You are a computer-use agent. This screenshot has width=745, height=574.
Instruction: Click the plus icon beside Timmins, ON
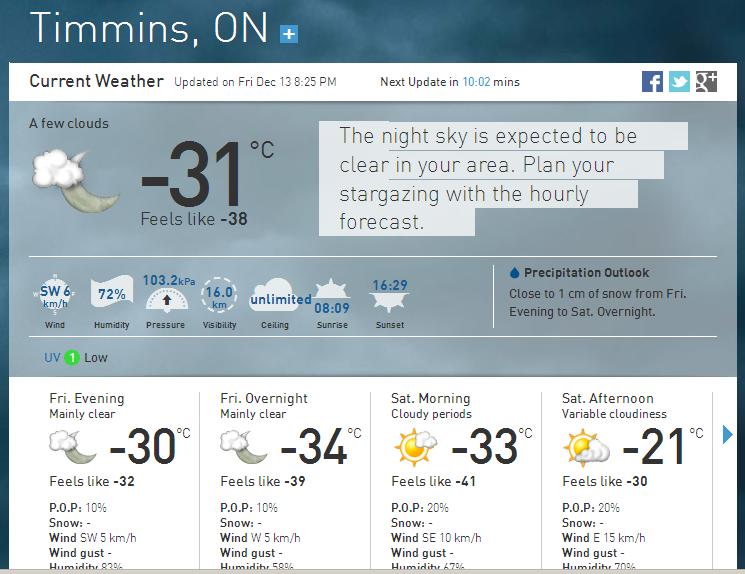point(289,34)
